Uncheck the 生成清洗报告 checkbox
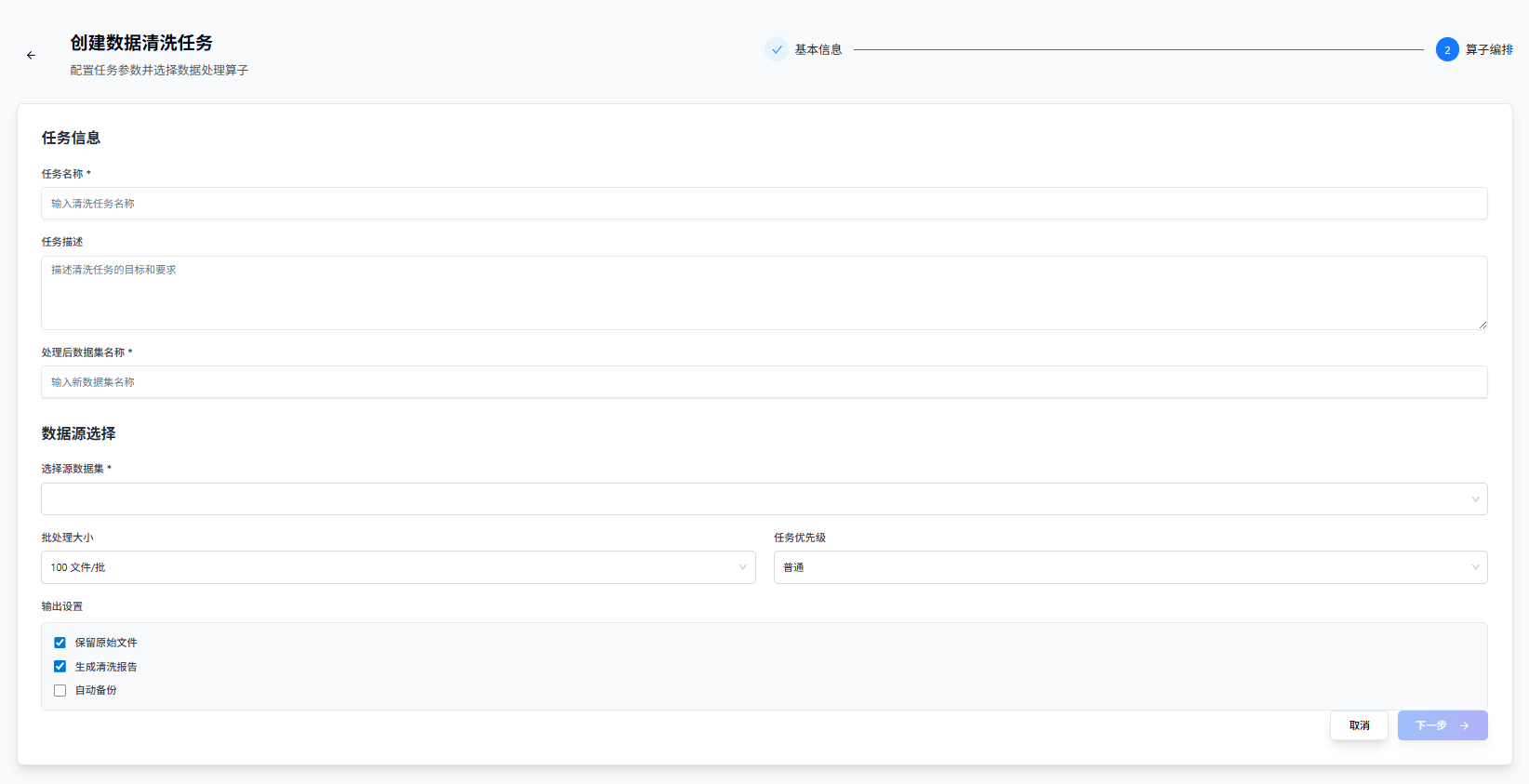This screenshot has height=784, width=1529. (60, 667)
